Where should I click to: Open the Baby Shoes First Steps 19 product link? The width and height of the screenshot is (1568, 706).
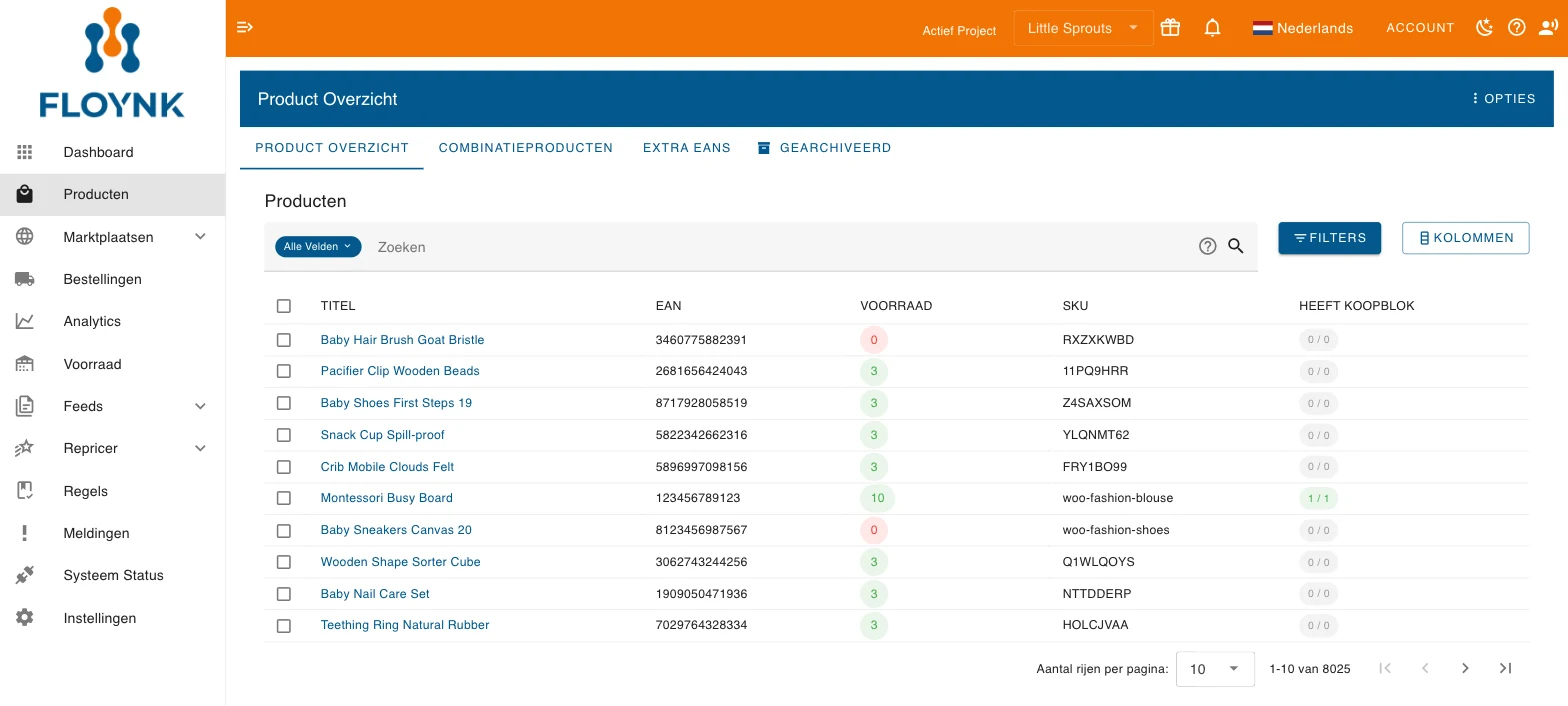396,403
